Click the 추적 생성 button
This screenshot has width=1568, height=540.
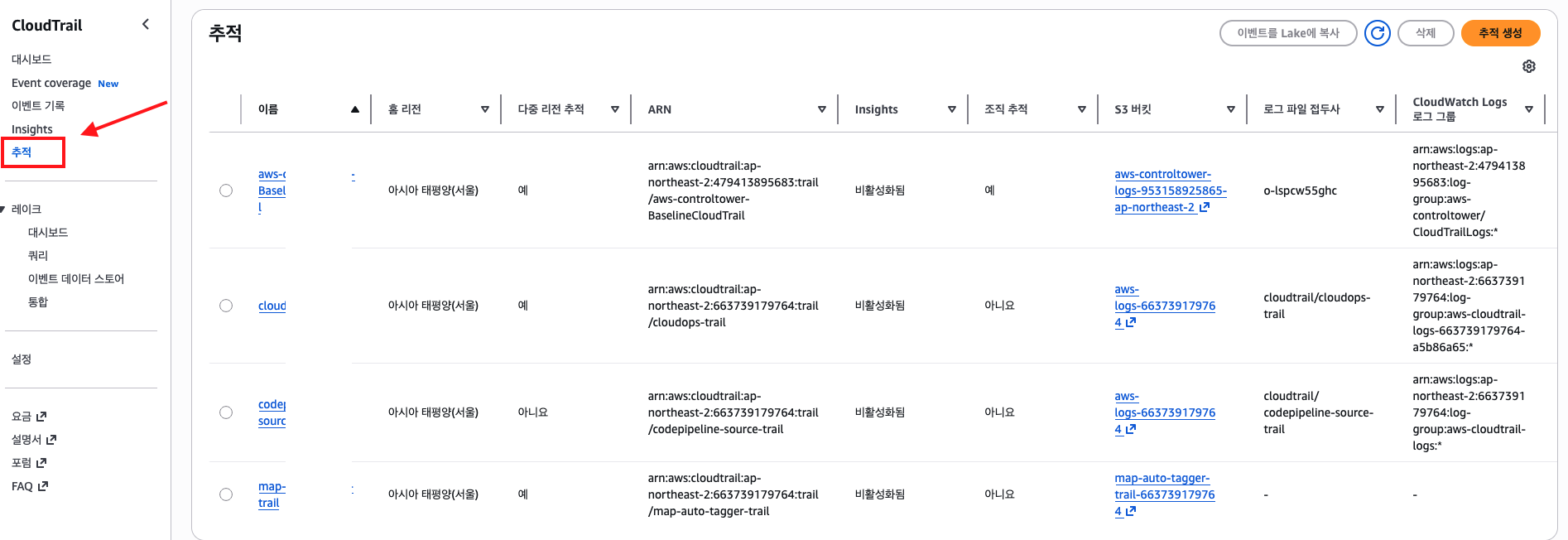pos(1500,33)
